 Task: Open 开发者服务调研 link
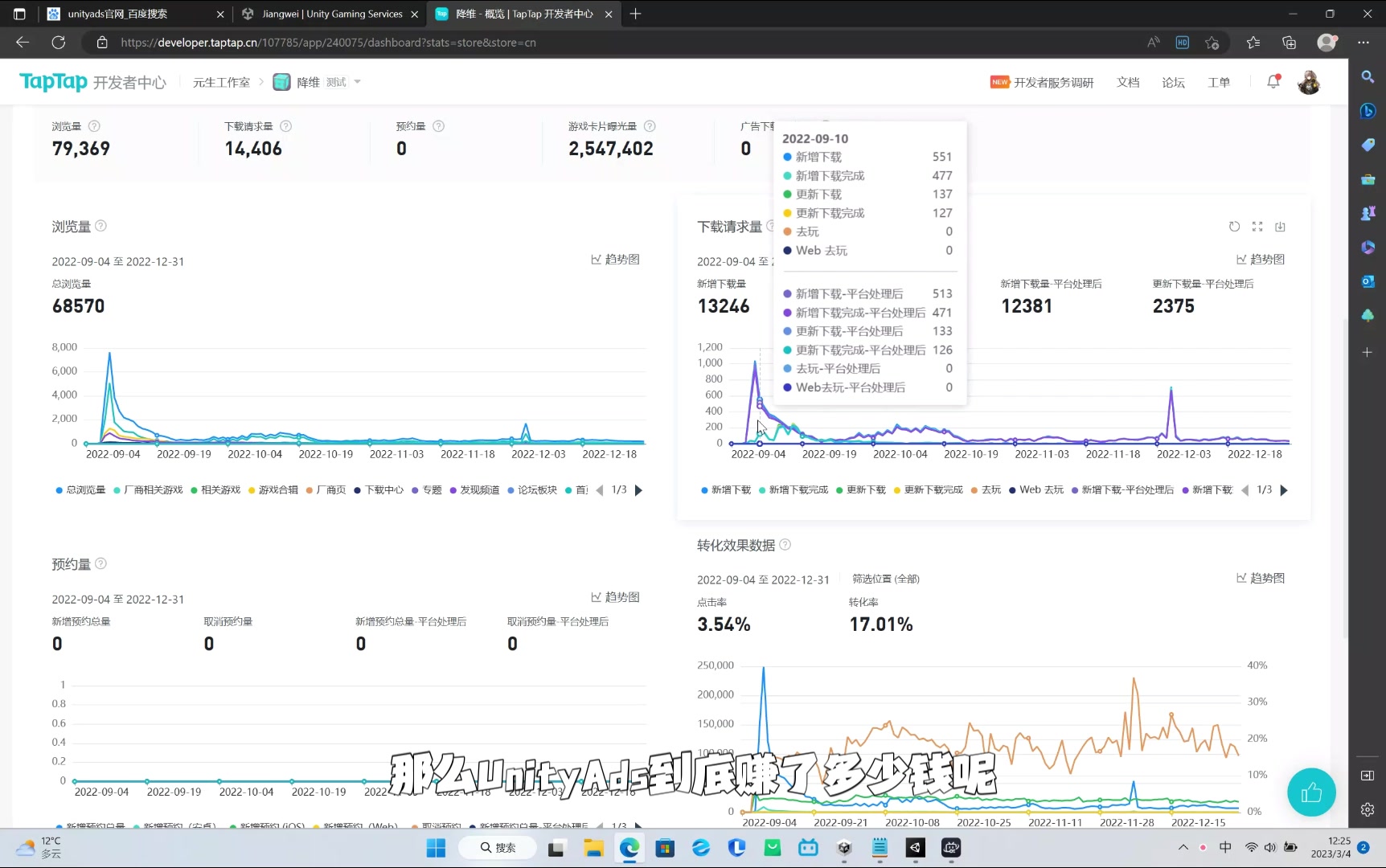pyautogui.click(x=1042, y=82)
